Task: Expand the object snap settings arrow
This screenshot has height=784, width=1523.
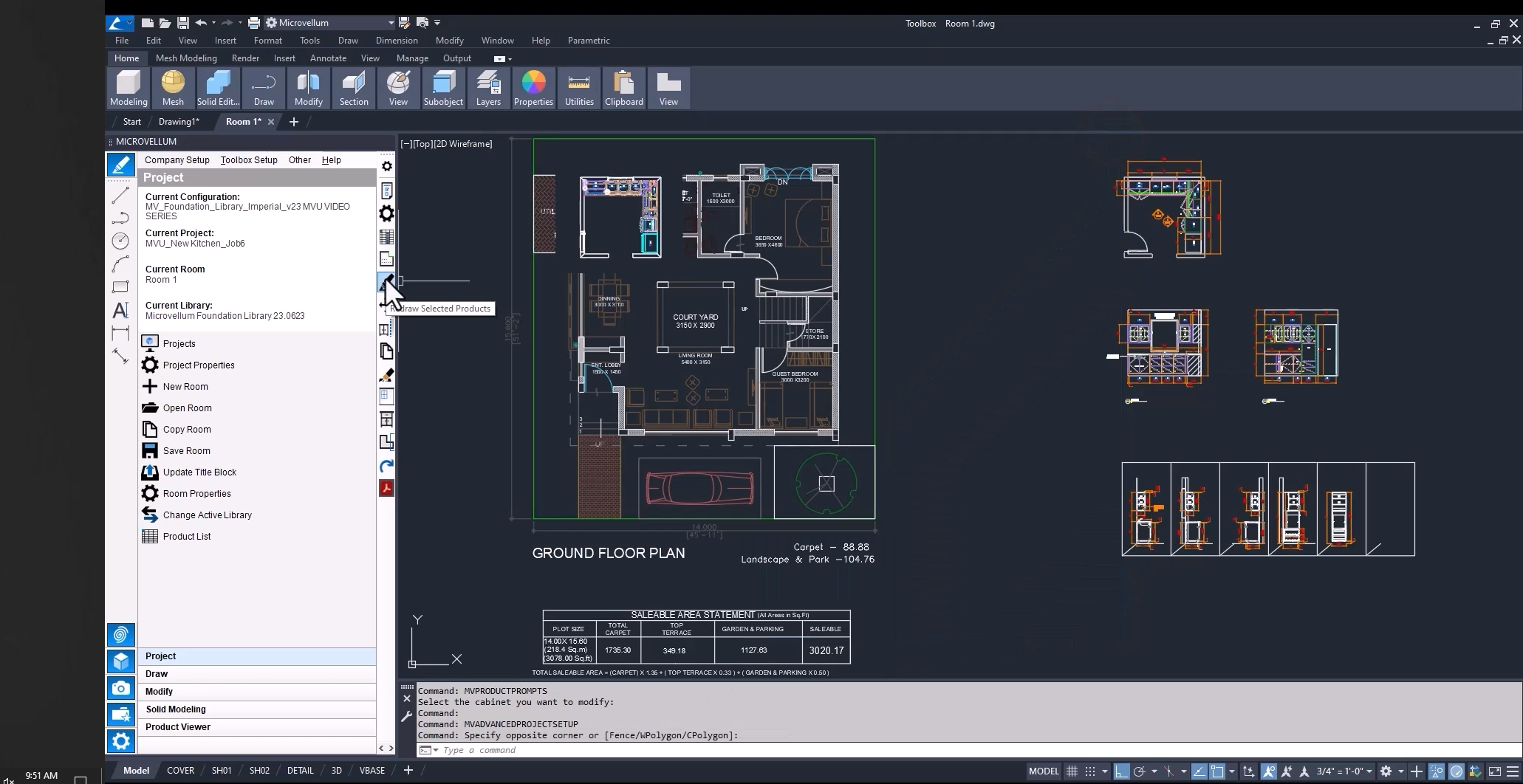Action: 1231,771
